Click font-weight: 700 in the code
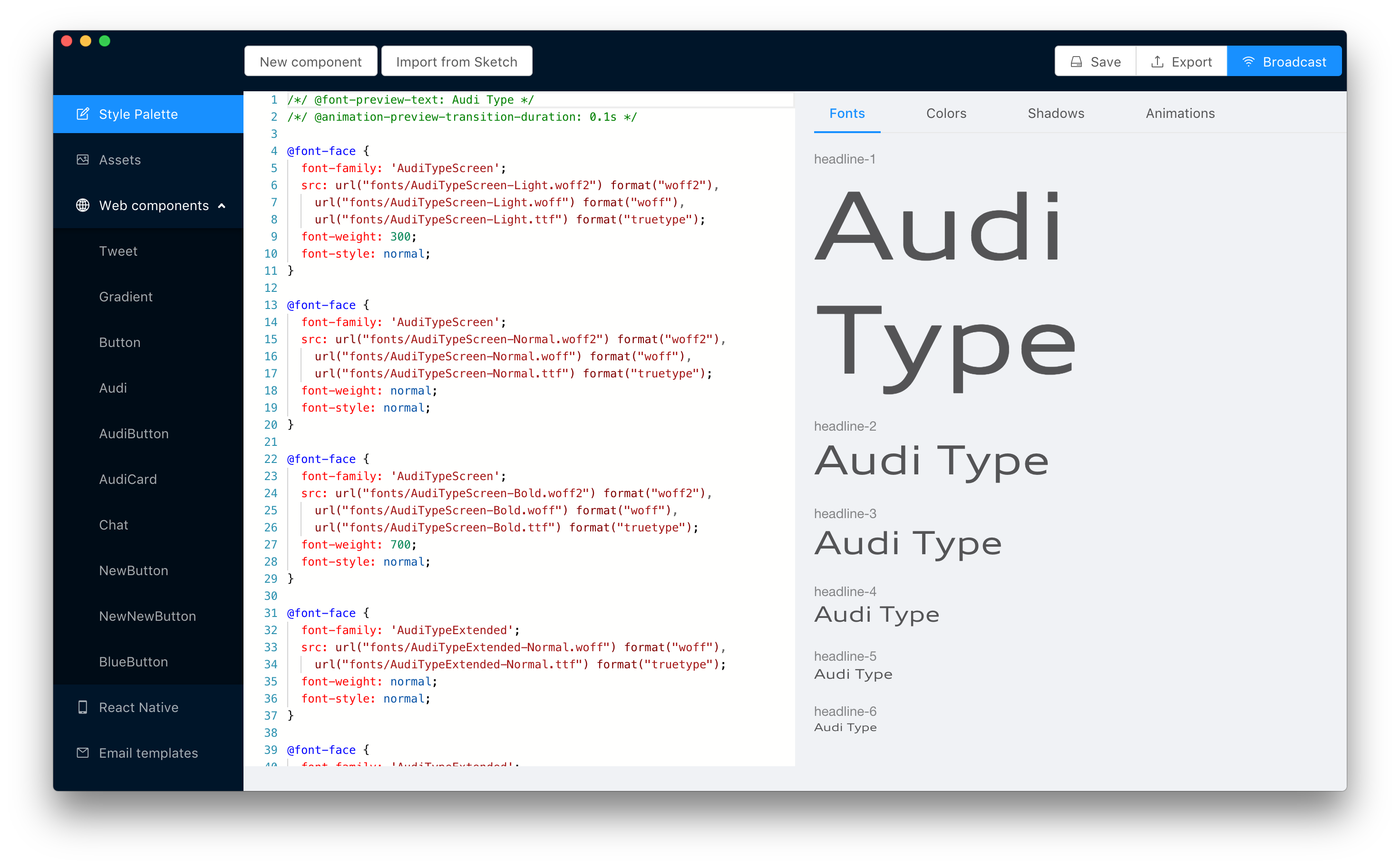 click(359, 545)
